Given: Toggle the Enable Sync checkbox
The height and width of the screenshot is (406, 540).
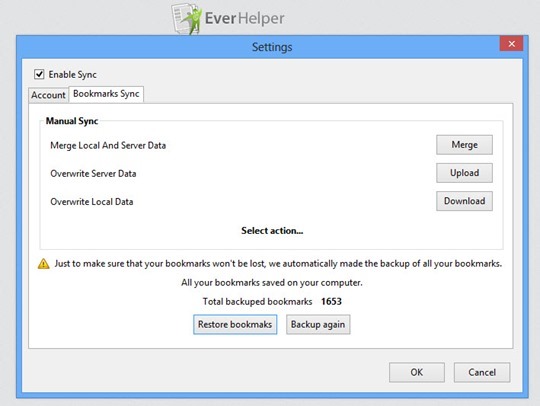Looking at the screenshot, I should tap(39, 74).
